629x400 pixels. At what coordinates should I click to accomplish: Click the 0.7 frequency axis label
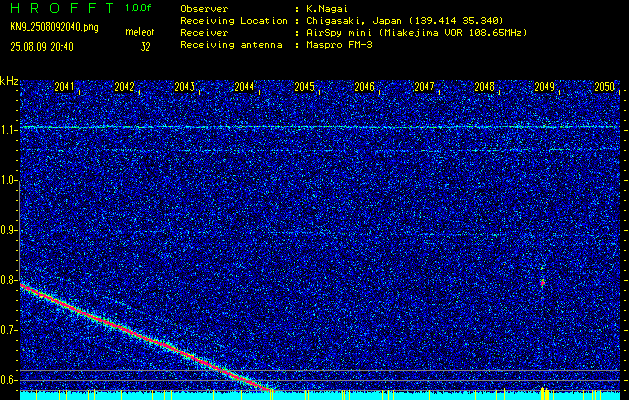(8, 330)
